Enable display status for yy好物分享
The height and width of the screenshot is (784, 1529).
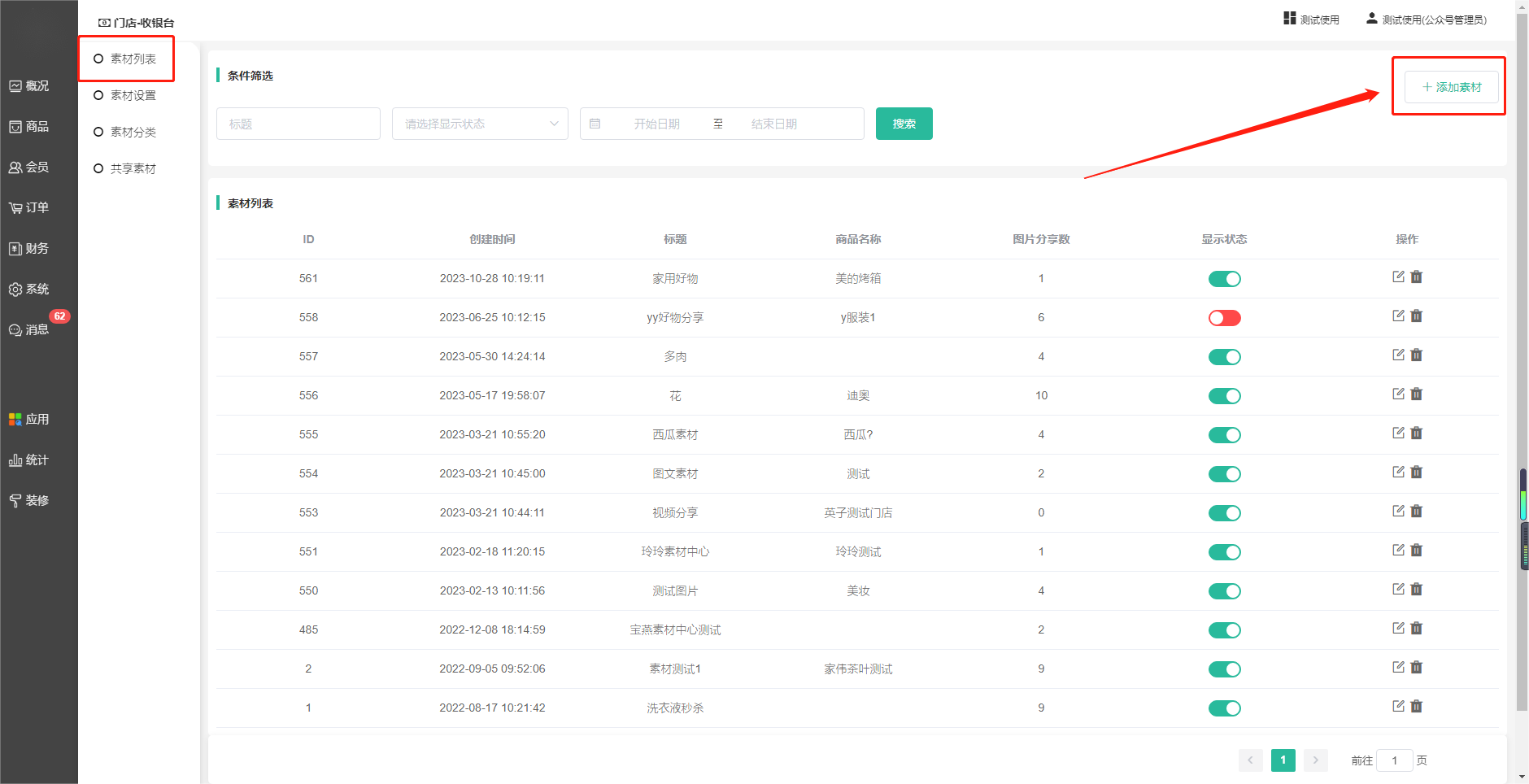pos(1224,318)
